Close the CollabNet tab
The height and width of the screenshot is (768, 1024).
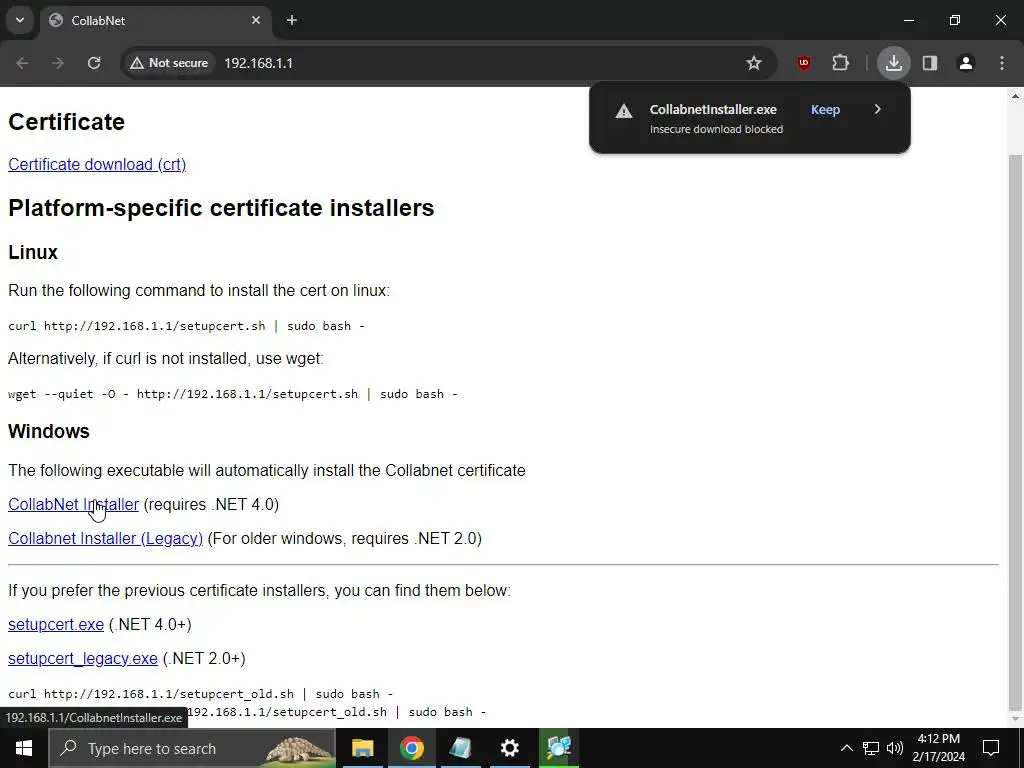point(256,20)
